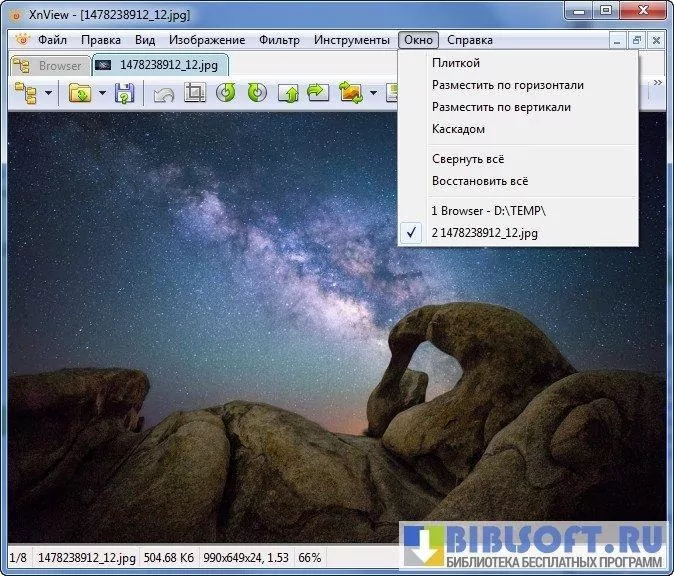674x576 pixels.
Task: Switch to the Browser tab
Action: (48, 65)
